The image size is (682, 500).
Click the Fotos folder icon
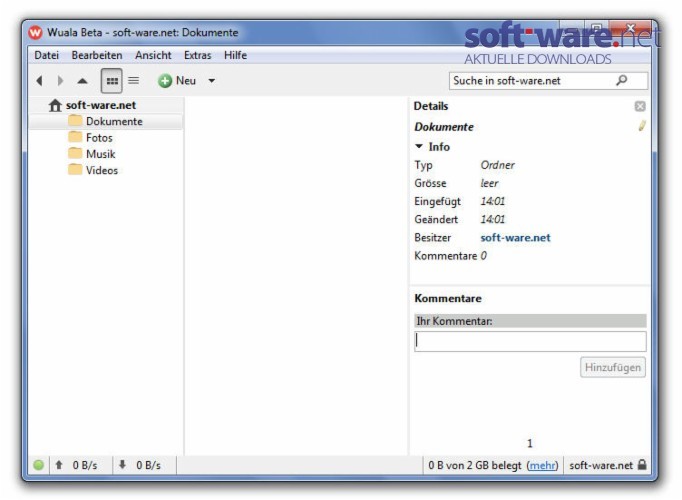[75, 137]
